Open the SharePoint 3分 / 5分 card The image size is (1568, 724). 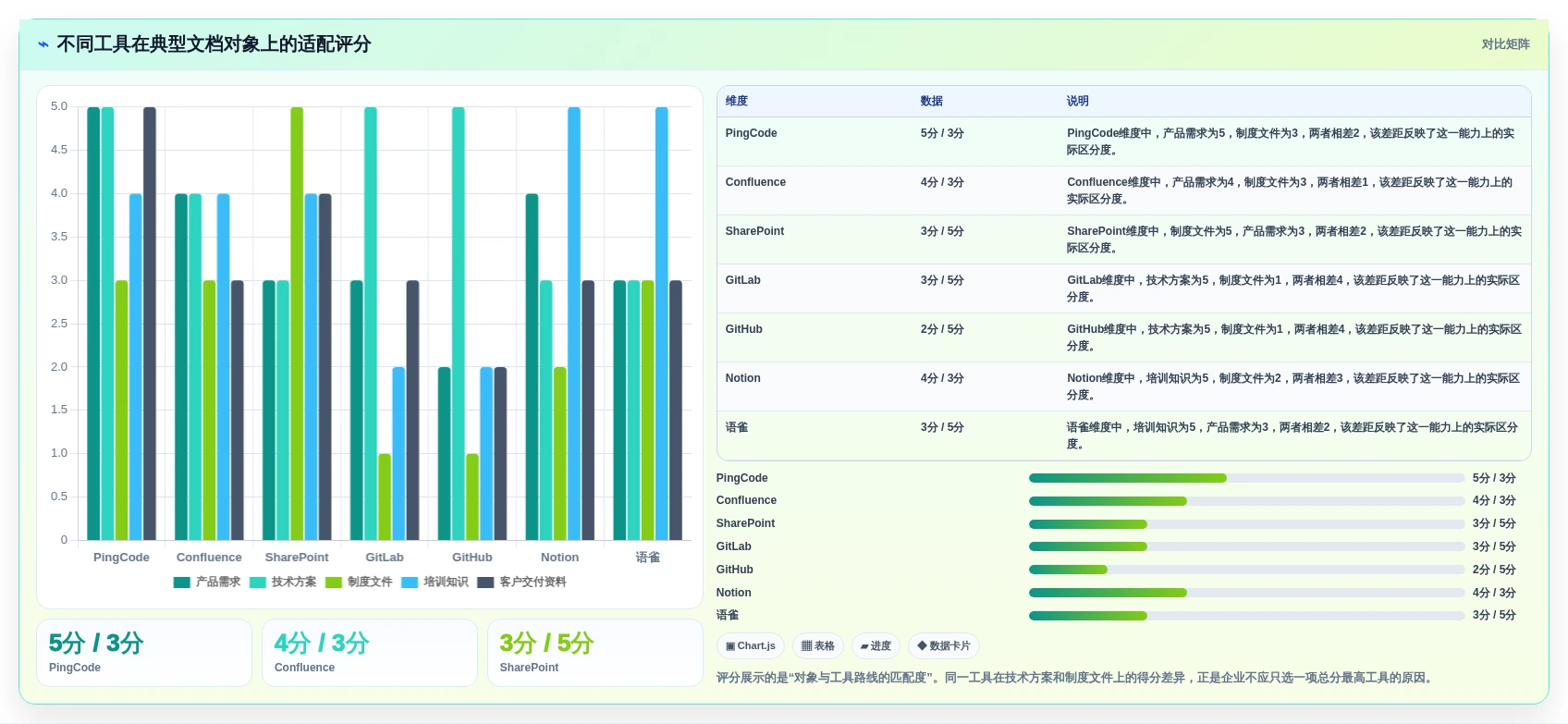click(595, 653)
